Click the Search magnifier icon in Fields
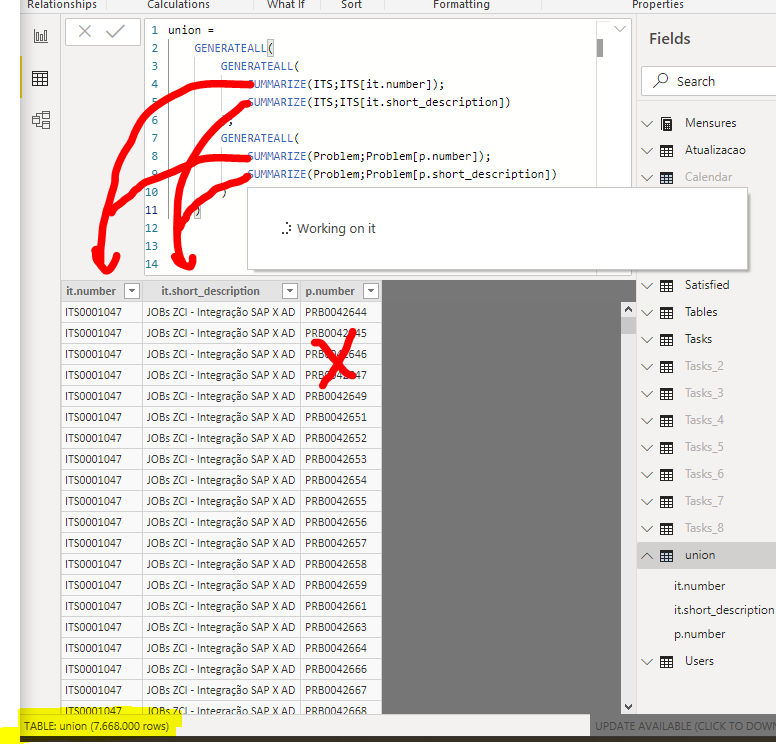Viewport: 776px width, 744px height. (660, 81)
